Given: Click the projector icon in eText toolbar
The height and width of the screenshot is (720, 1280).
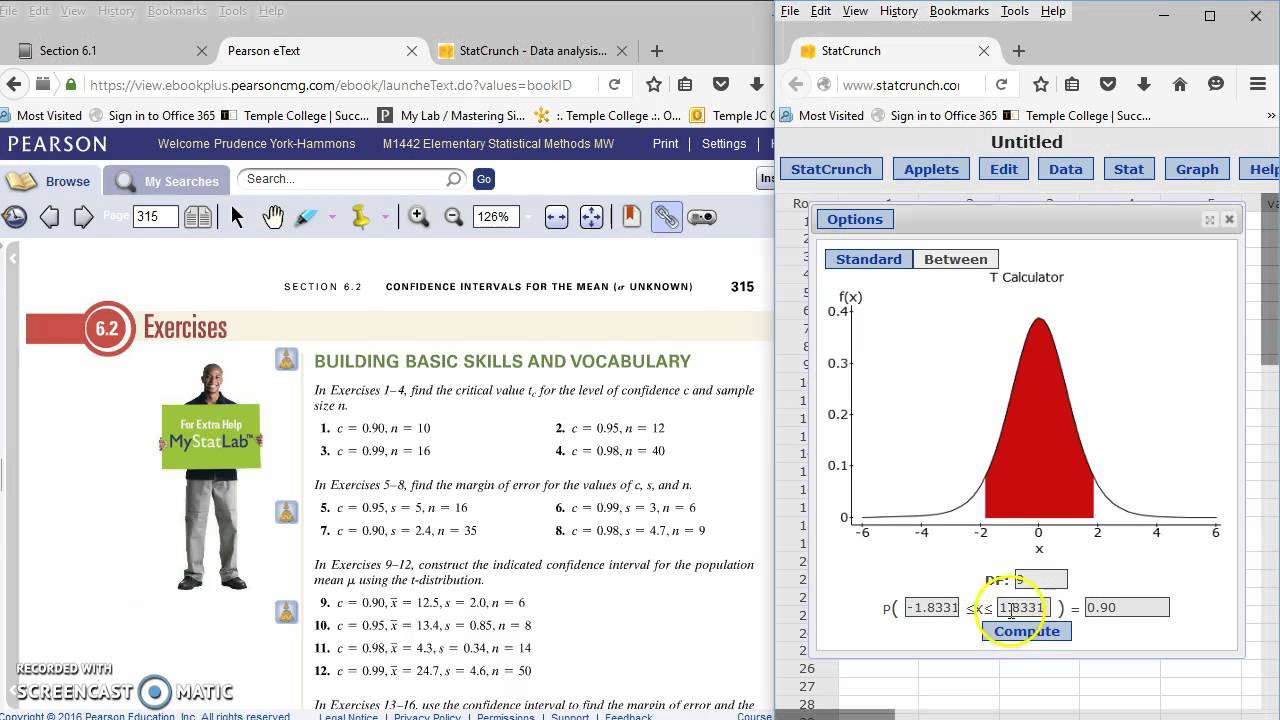Looking at the screenshot, I should tap(702, 217).
